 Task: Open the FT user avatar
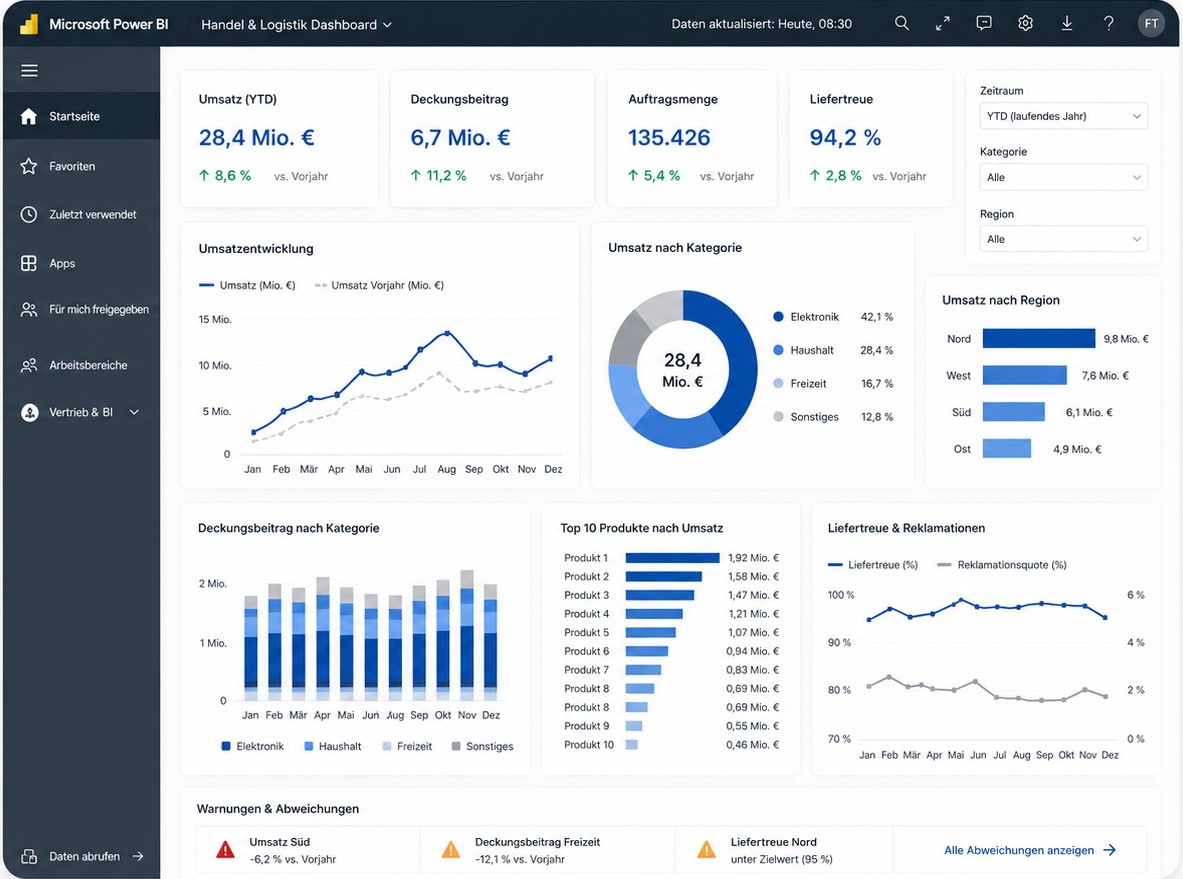click(x=1151, y=23)
